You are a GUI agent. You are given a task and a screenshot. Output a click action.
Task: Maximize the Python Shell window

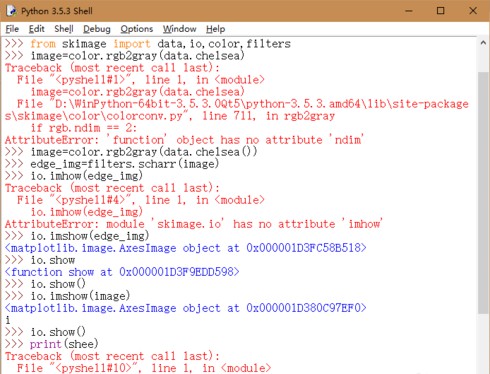(440, 11)
